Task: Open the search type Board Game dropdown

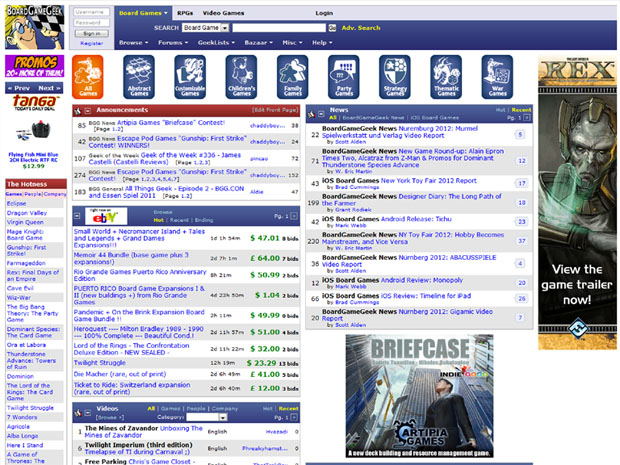Action: click(x=206, y=28)
